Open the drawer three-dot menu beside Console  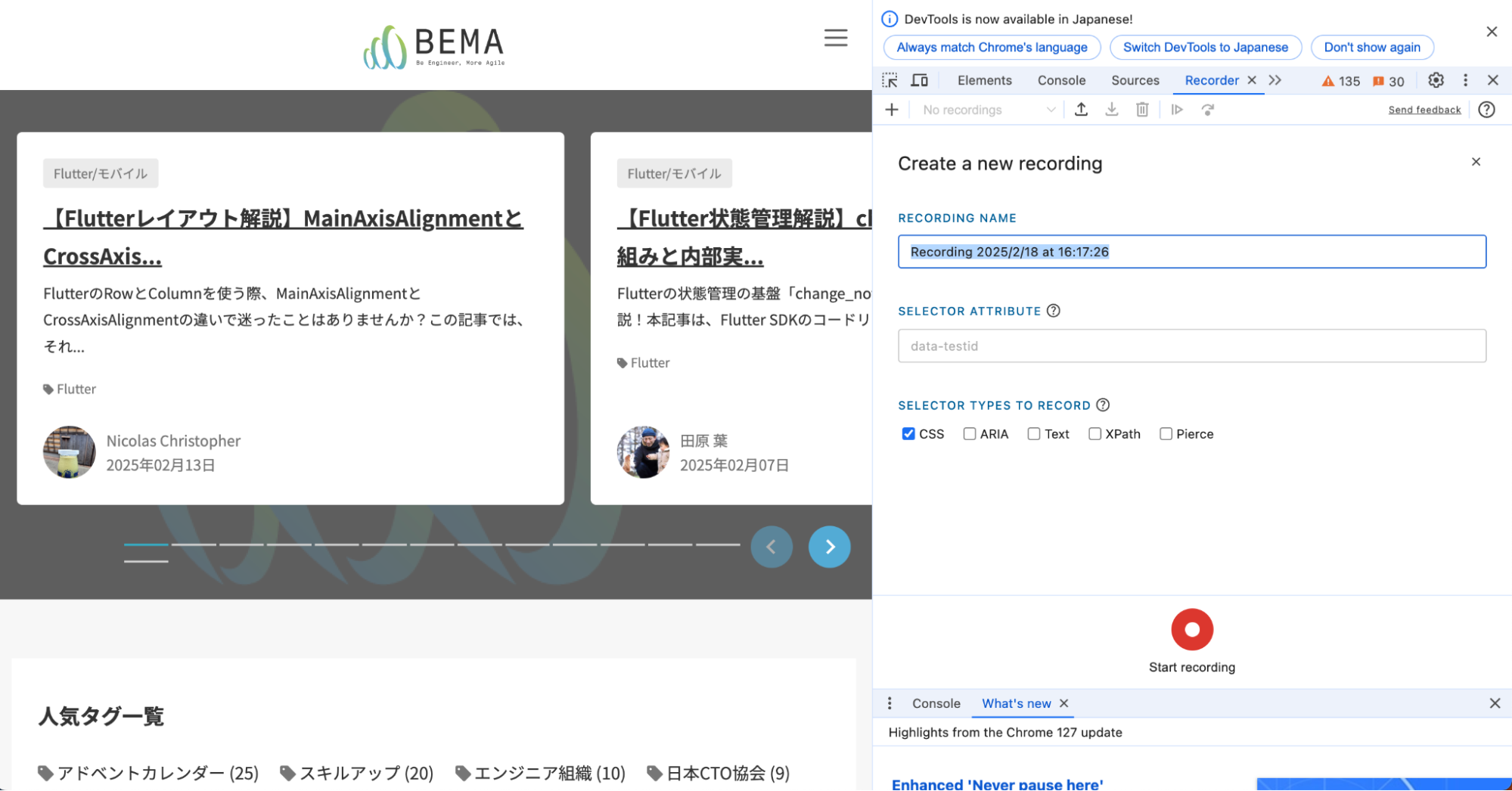[x=890, y=703]
